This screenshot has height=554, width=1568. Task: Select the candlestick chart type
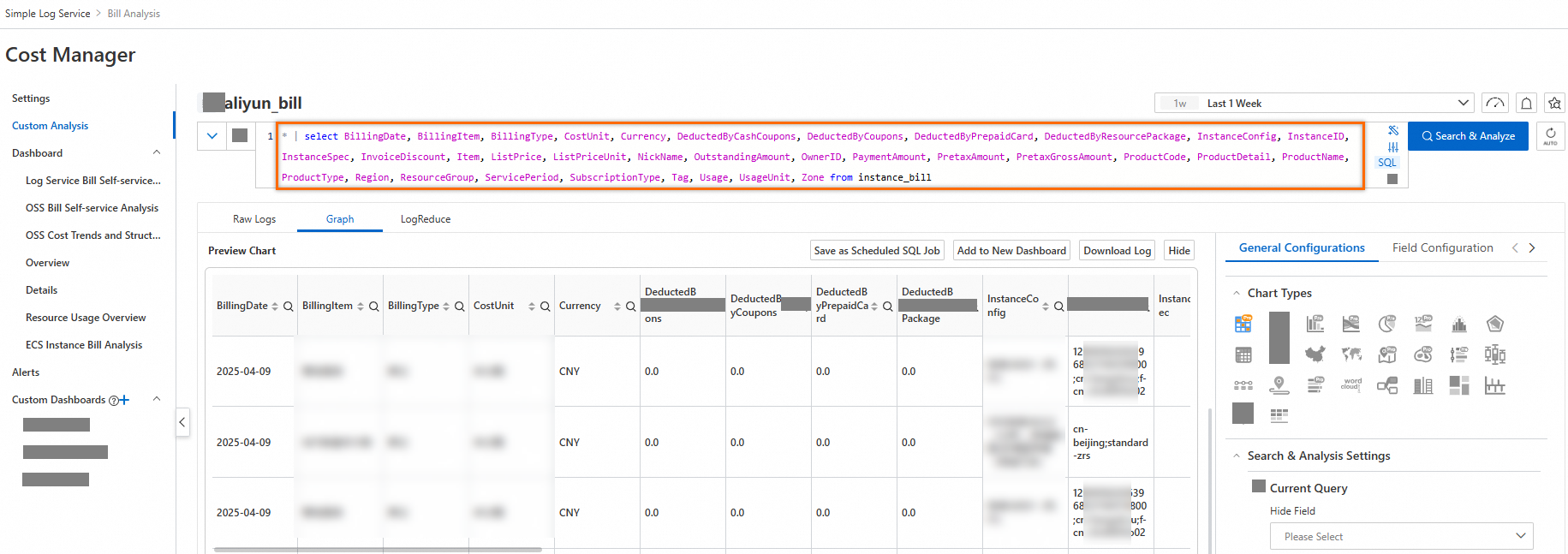[1495, 354]
